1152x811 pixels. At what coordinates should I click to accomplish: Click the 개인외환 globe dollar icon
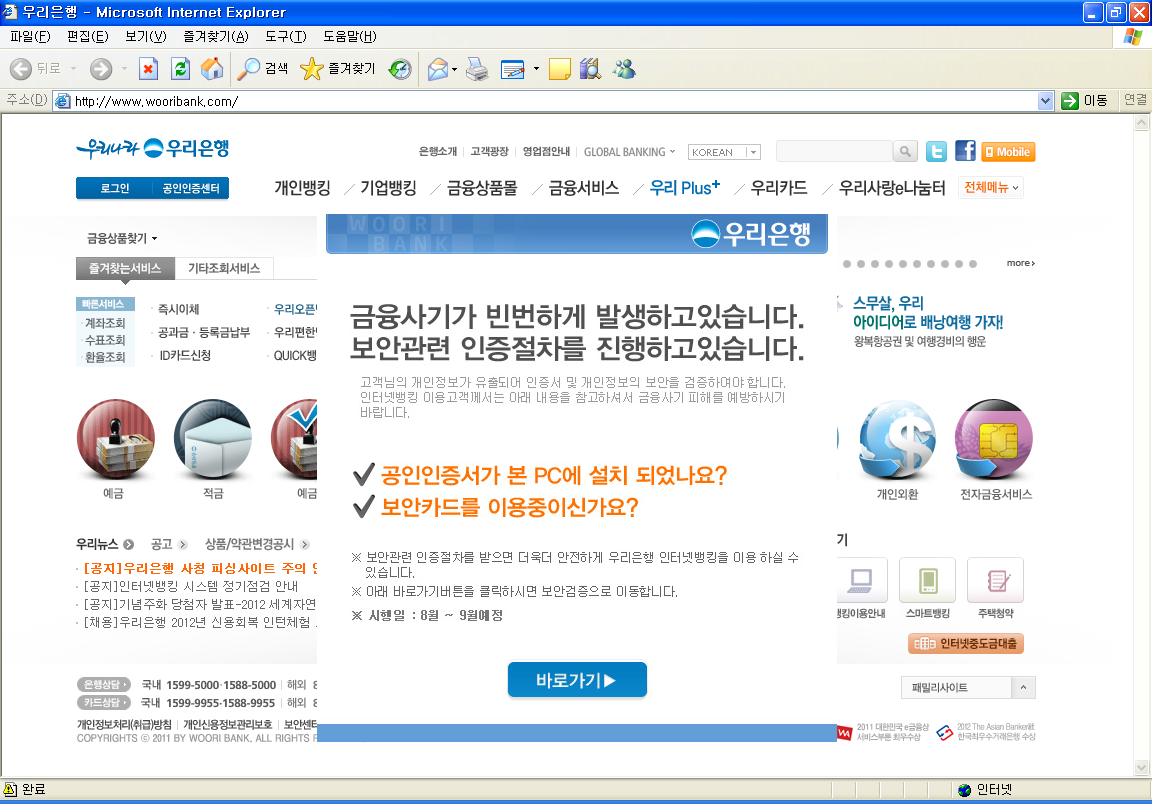[897, 439]
